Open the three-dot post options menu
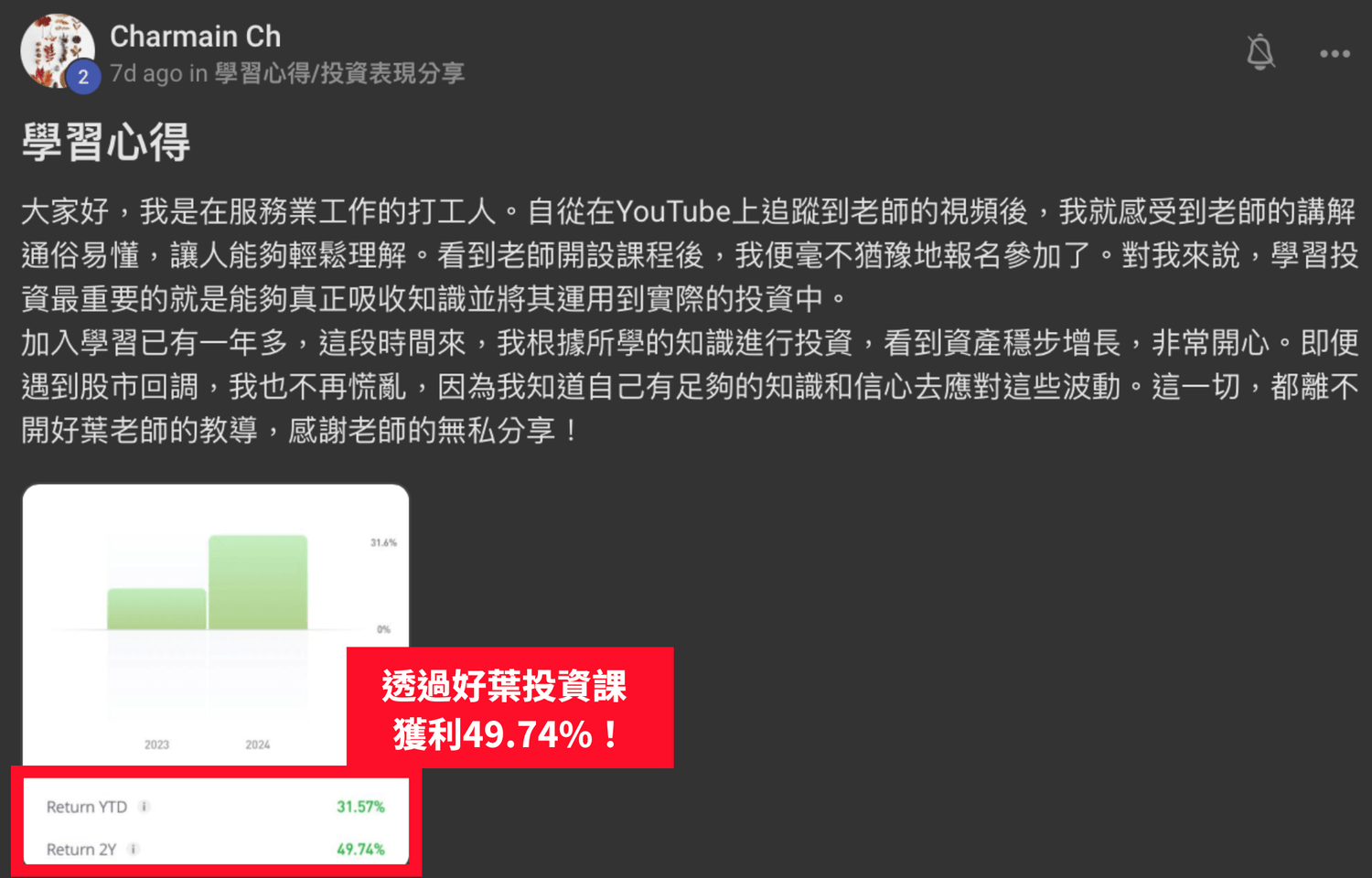The height and width of the screenshot is (878, 1372). [x=1334, y=54]
